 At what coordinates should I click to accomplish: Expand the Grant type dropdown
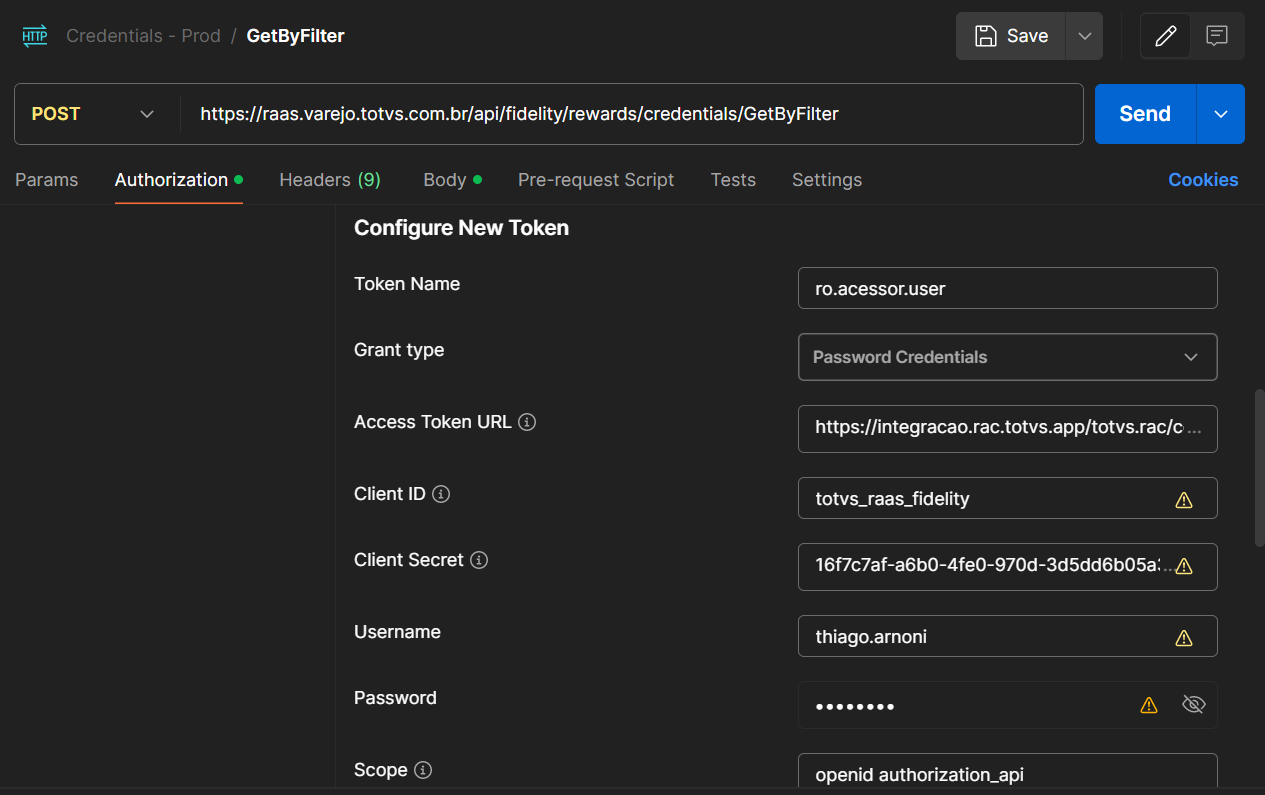[1007, 357]
